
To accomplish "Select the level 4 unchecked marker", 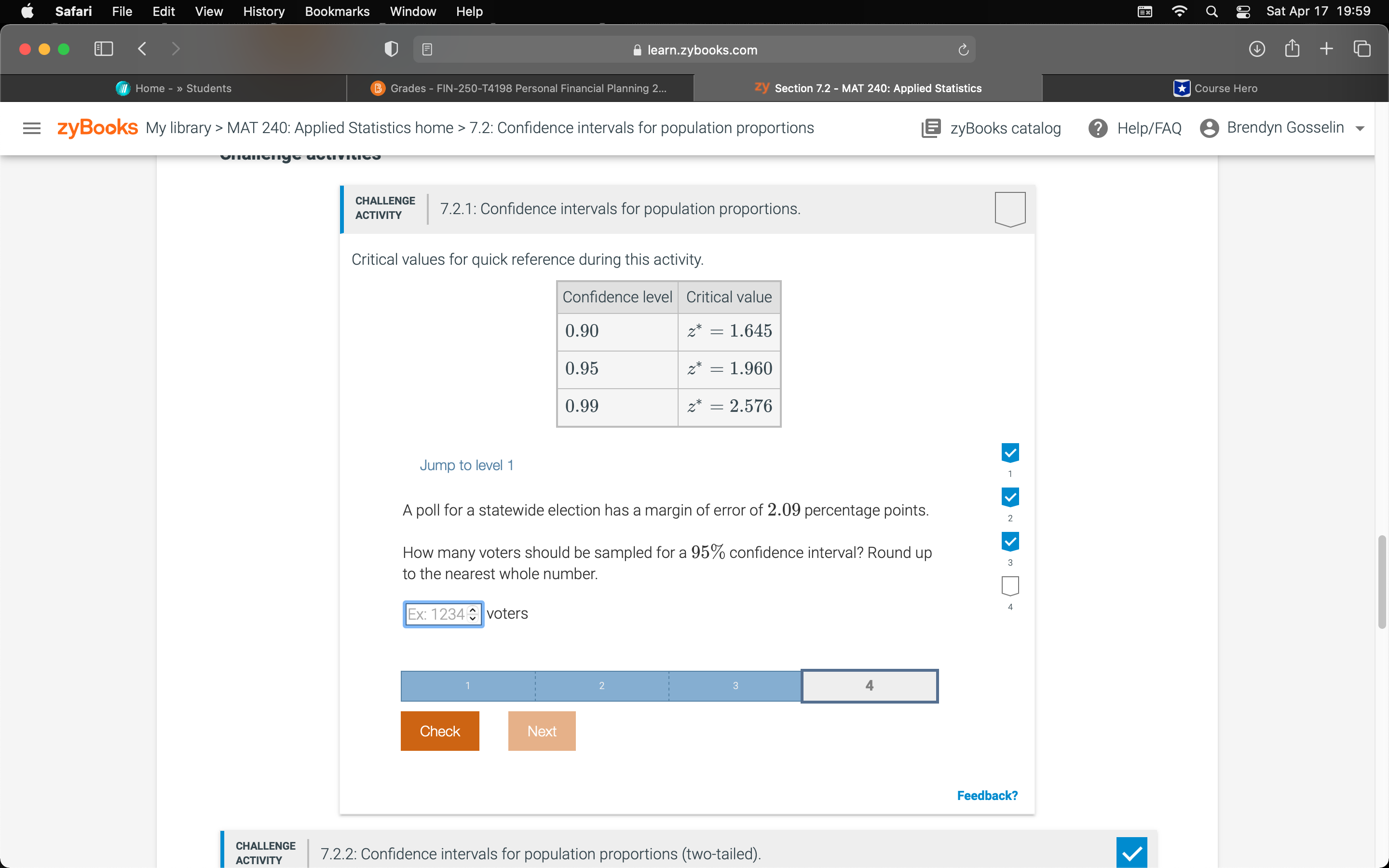I will coord(1009,586).
